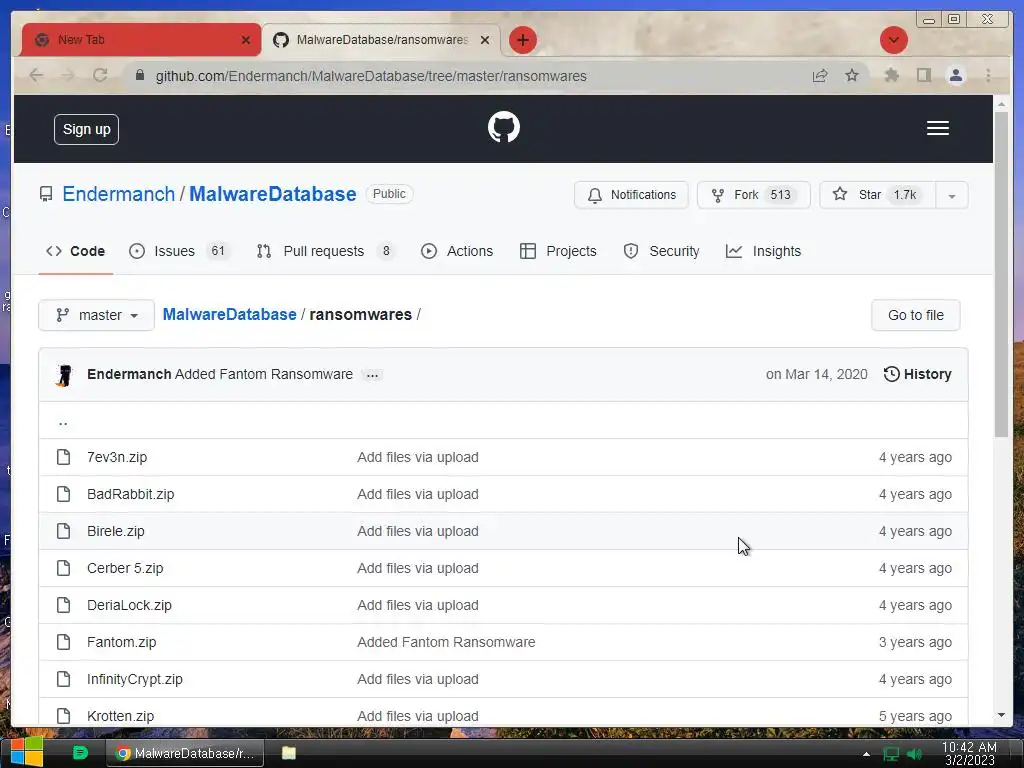The height and width of the screenshot is (768, 1024).
Task: Open the Projects tab
Action: click(558, 251)
